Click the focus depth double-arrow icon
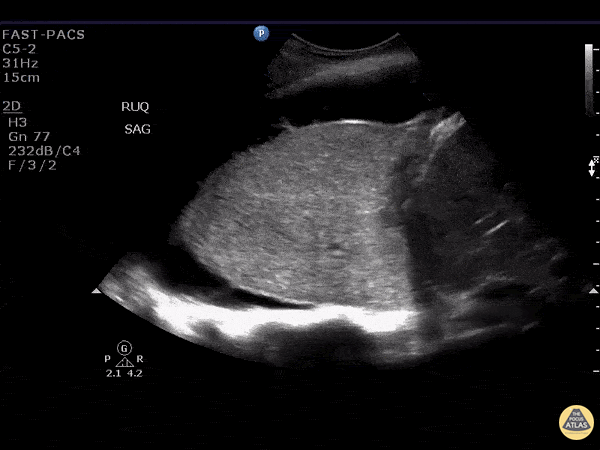The image size is (600, 450). (593, 167)
